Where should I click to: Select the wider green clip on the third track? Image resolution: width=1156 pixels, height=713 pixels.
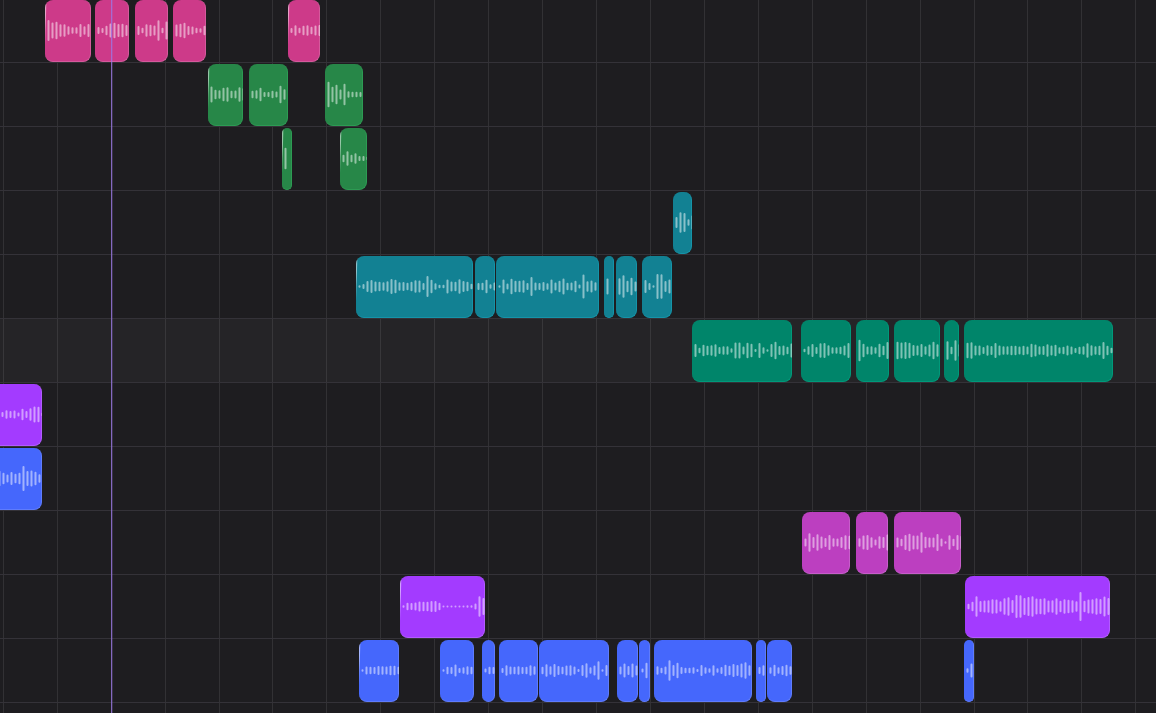(353, 159)
